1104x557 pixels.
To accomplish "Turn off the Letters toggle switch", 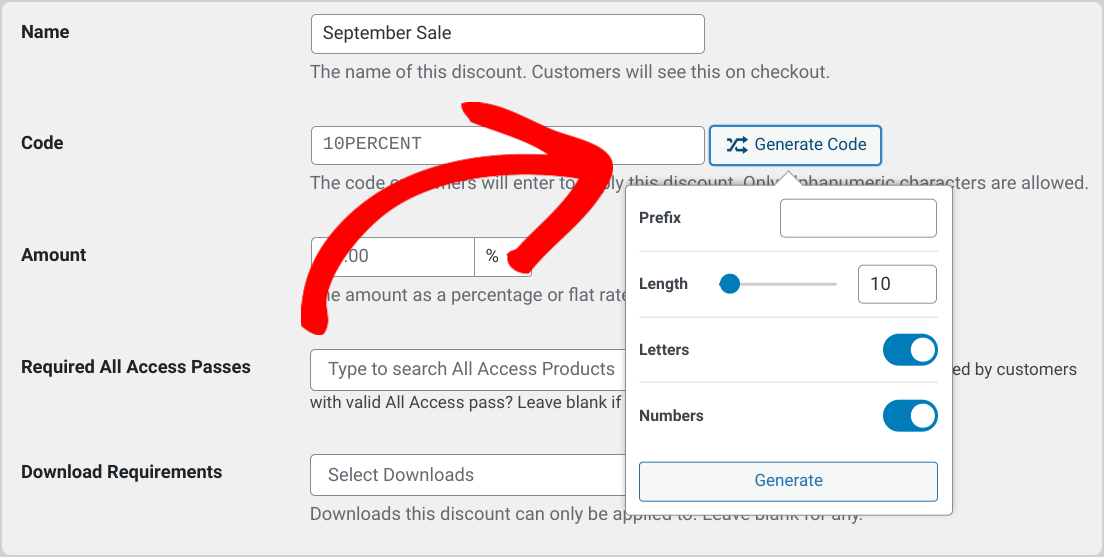I will [x=910, y=350].
